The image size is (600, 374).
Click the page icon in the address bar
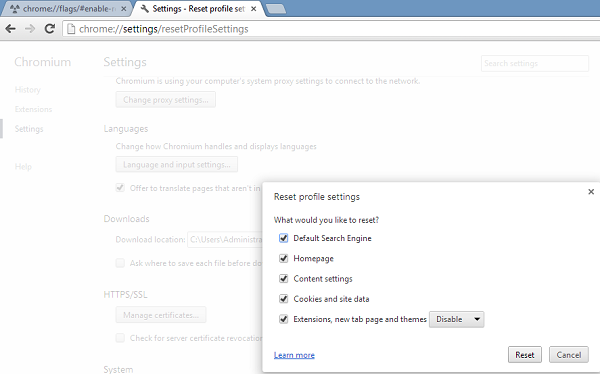point(71,29)
